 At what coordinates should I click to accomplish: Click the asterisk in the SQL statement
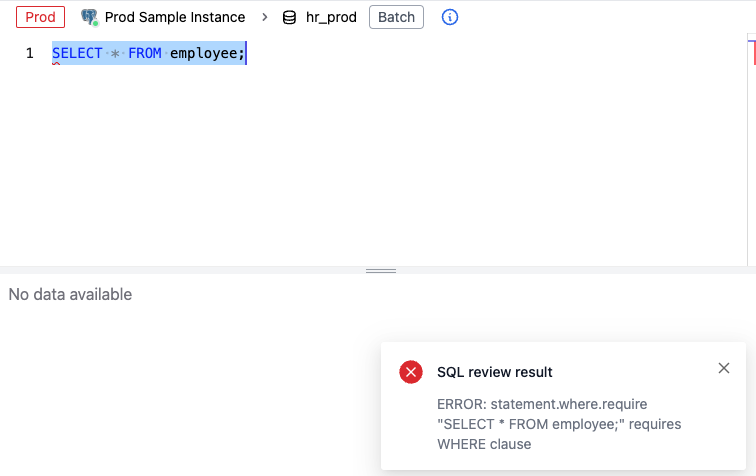click(115, 53)
